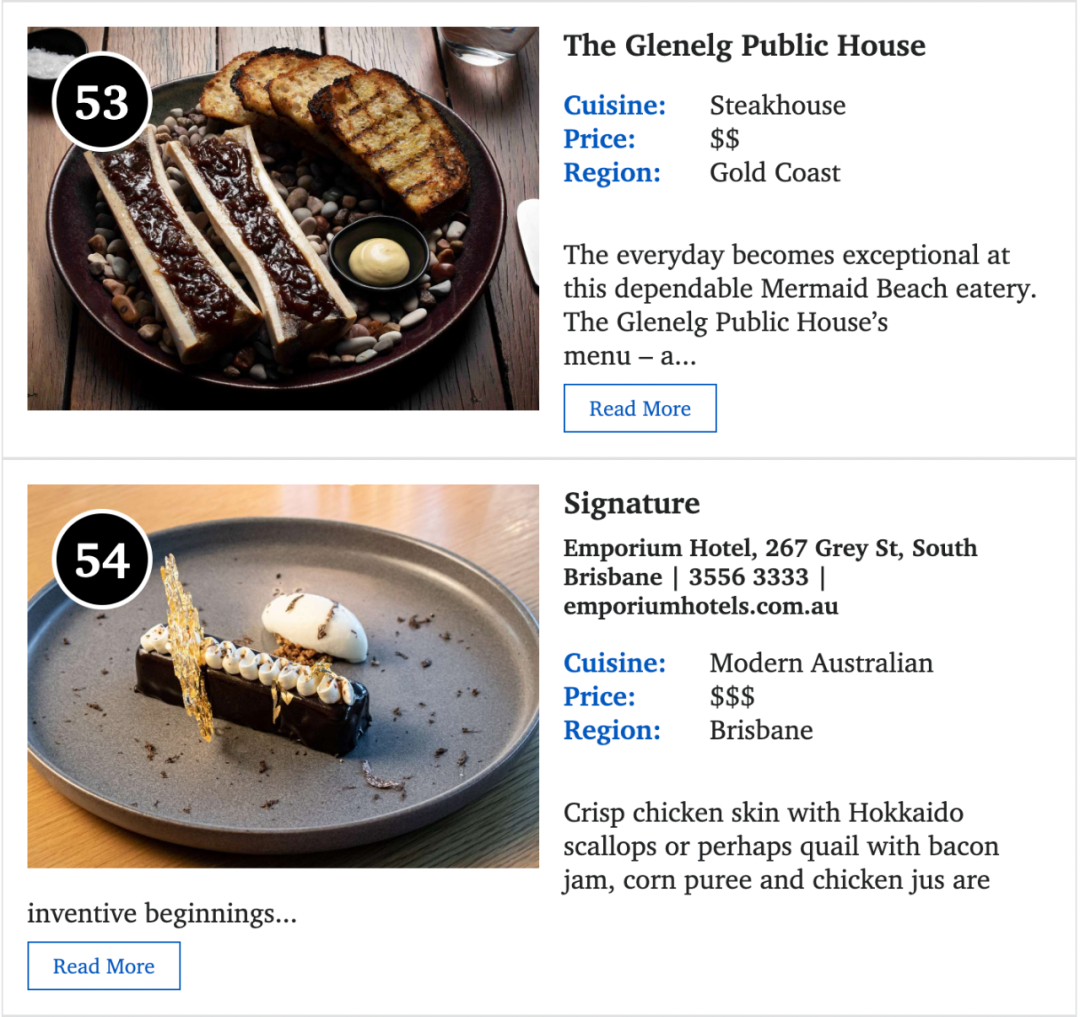Select the Modern Australian cuisine value

[821, 663]
